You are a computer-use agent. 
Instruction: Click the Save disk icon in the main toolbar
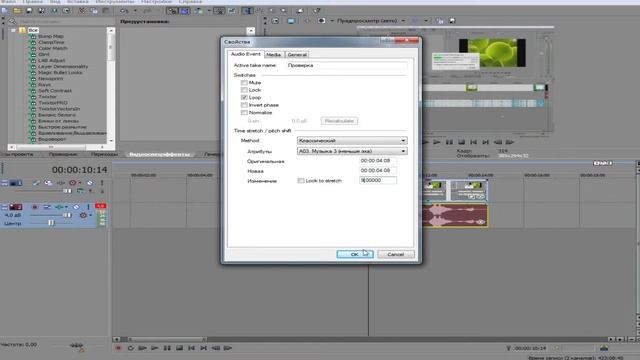point(29,11)
